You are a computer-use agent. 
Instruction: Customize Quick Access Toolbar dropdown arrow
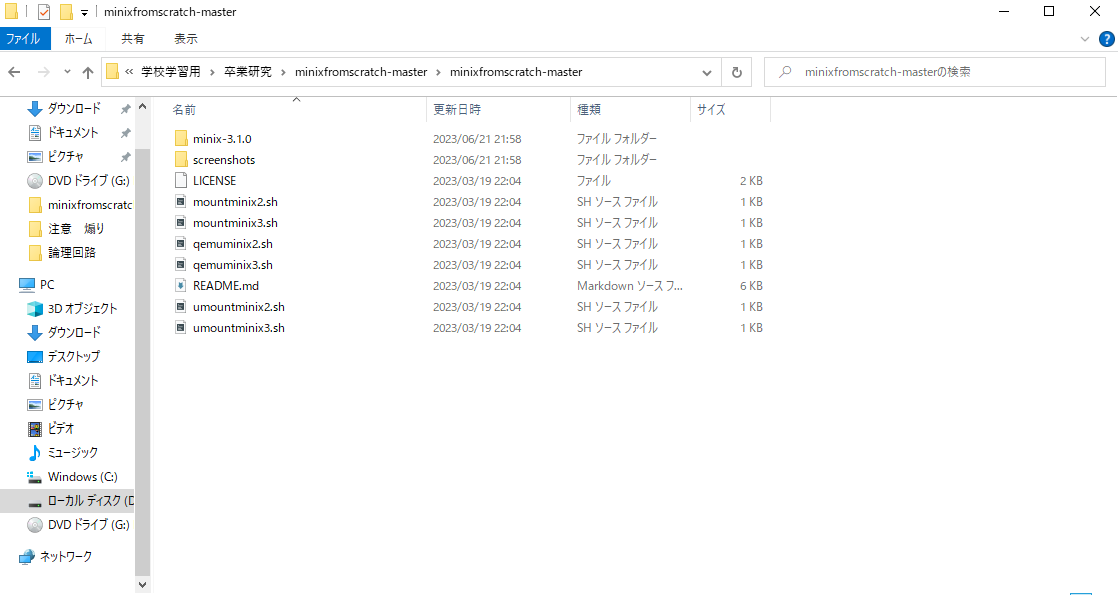(x=84, y=12)
